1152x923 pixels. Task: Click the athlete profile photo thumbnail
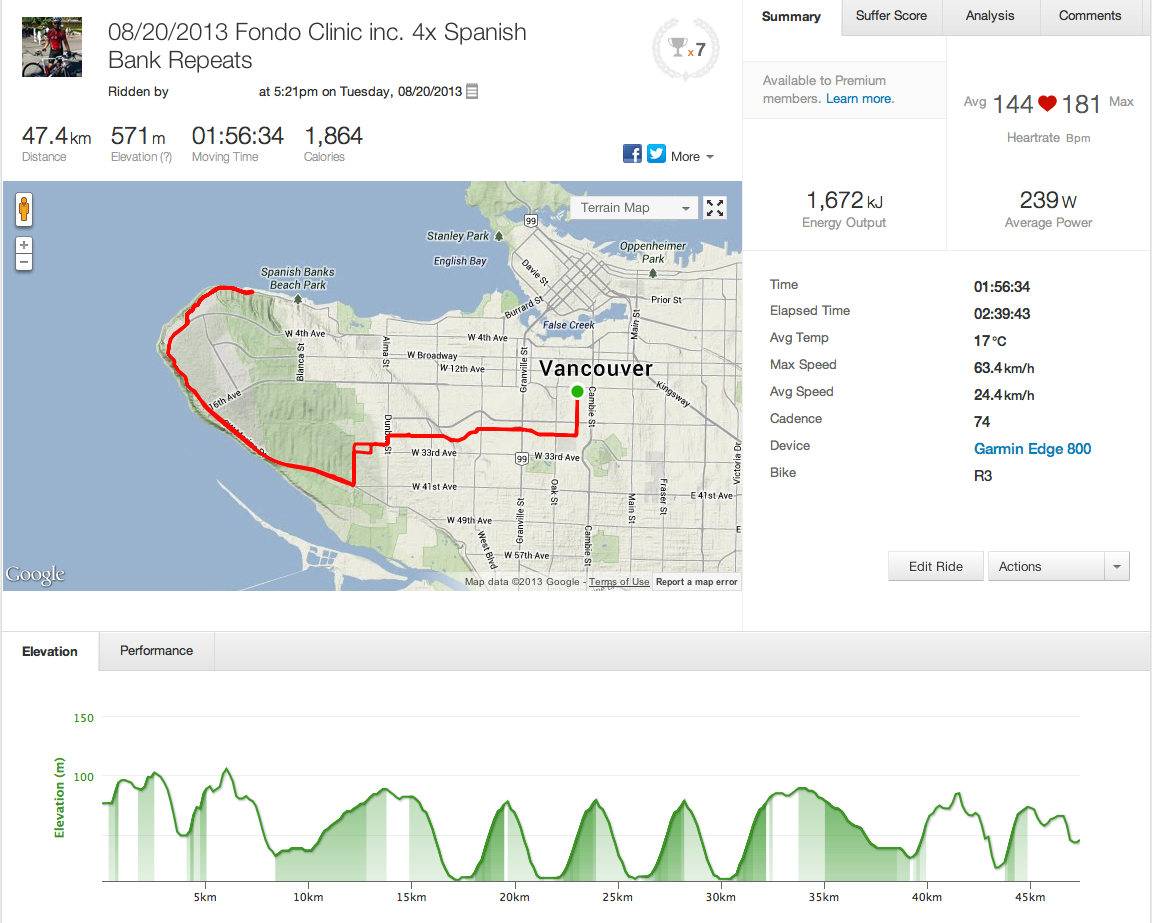(x=52, y=47)
